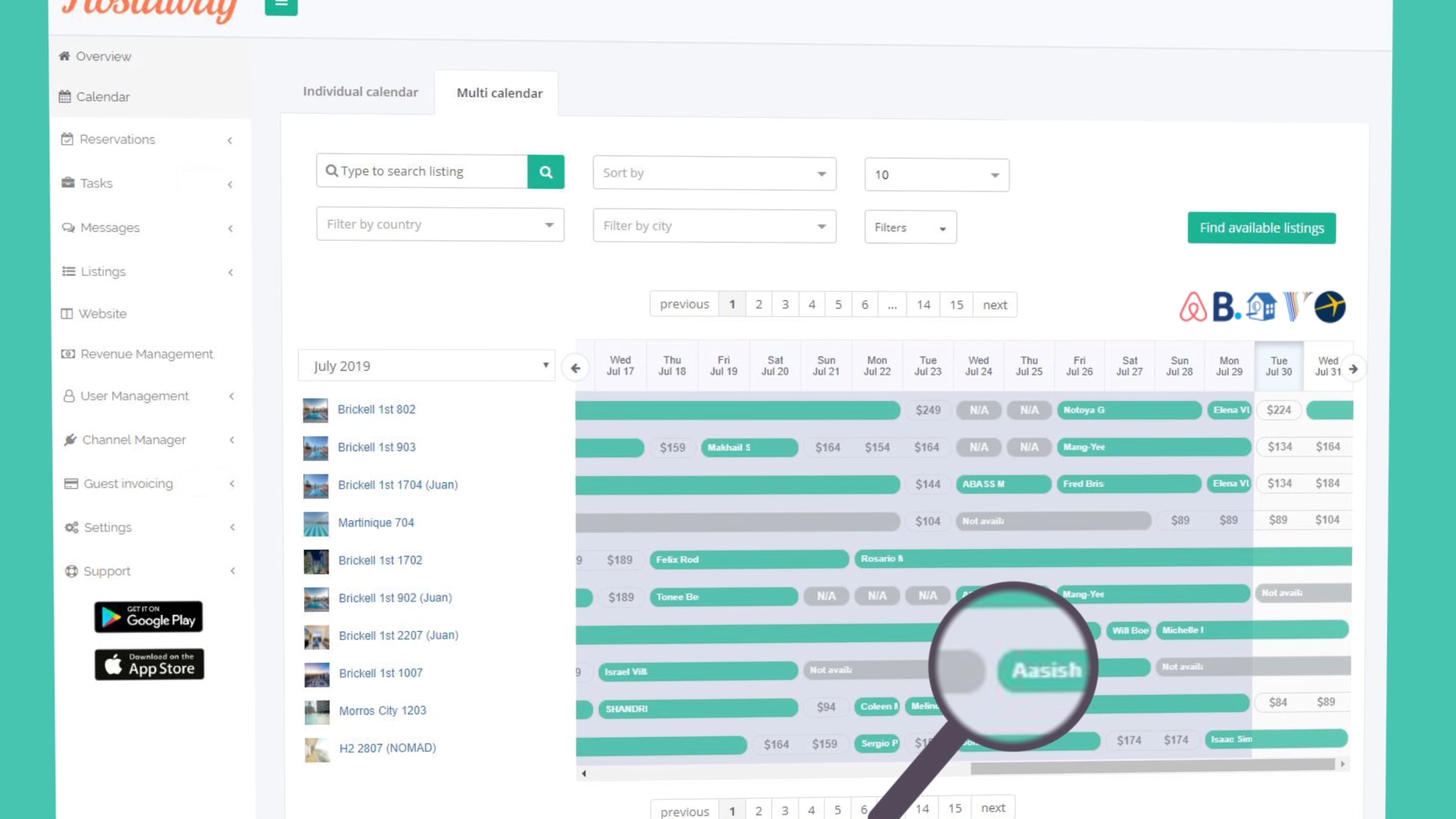Open the Brickell 1st 802 listing link
Screen dimensions: 1456x819
376,409
